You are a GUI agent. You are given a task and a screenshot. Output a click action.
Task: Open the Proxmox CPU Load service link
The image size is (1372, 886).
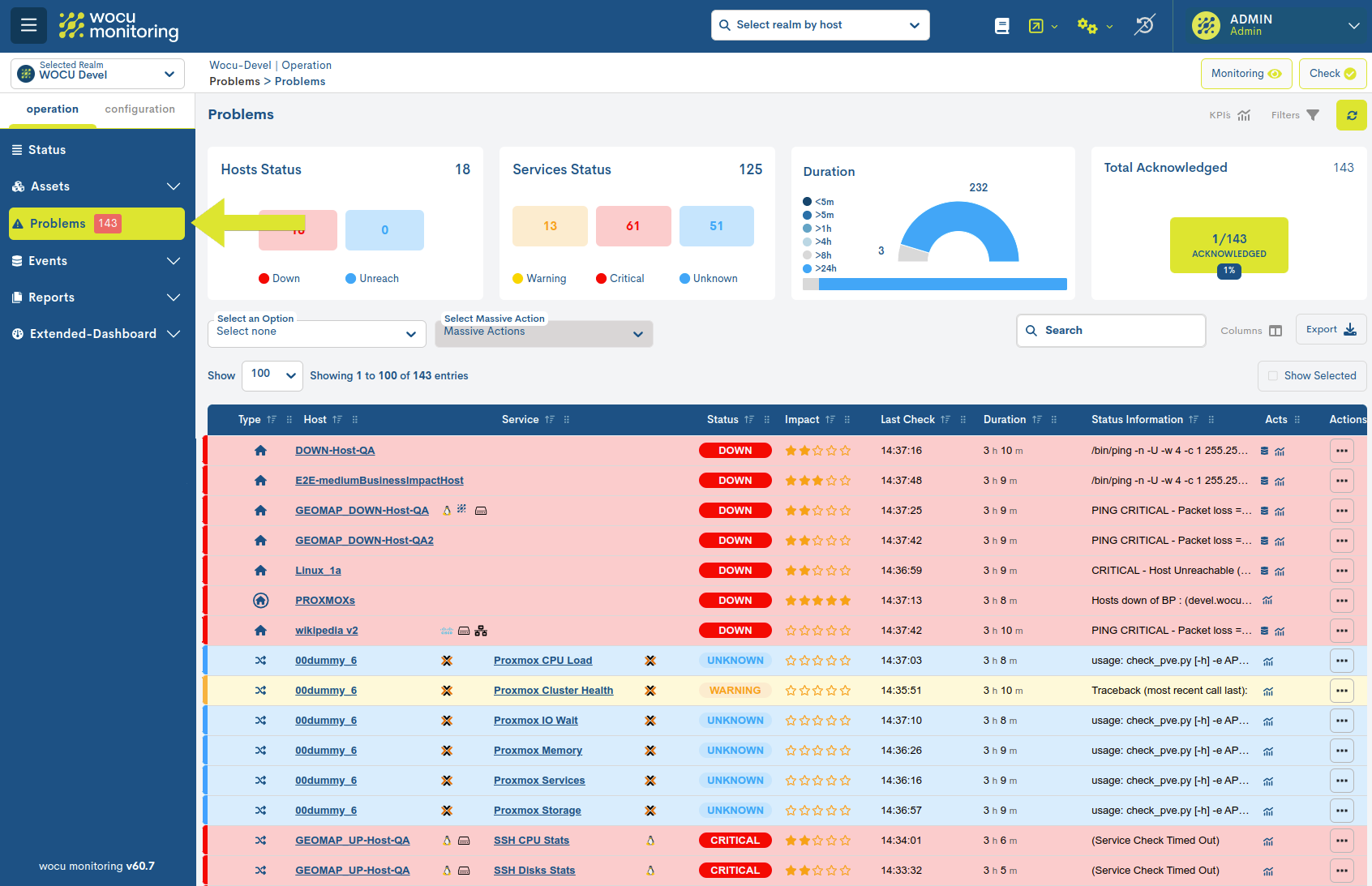pyautogui.click(x=543, y=661)
